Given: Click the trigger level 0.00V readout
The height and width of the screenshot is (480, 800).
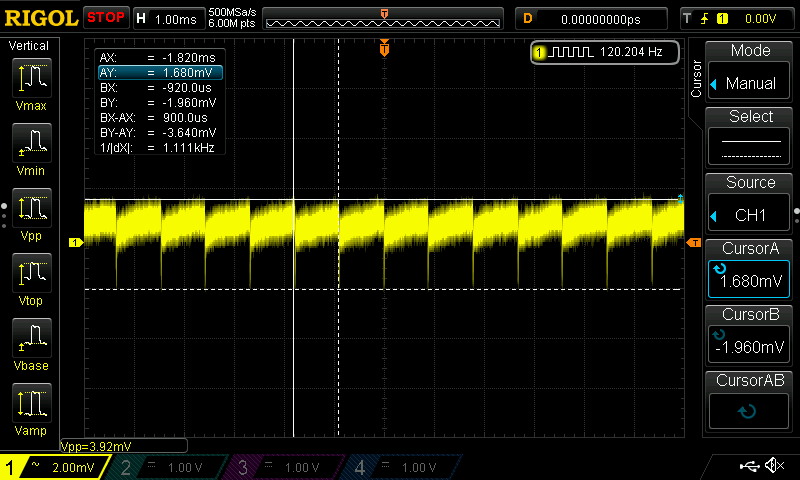Looking at the screenshot, I should [x=760, y=19].
